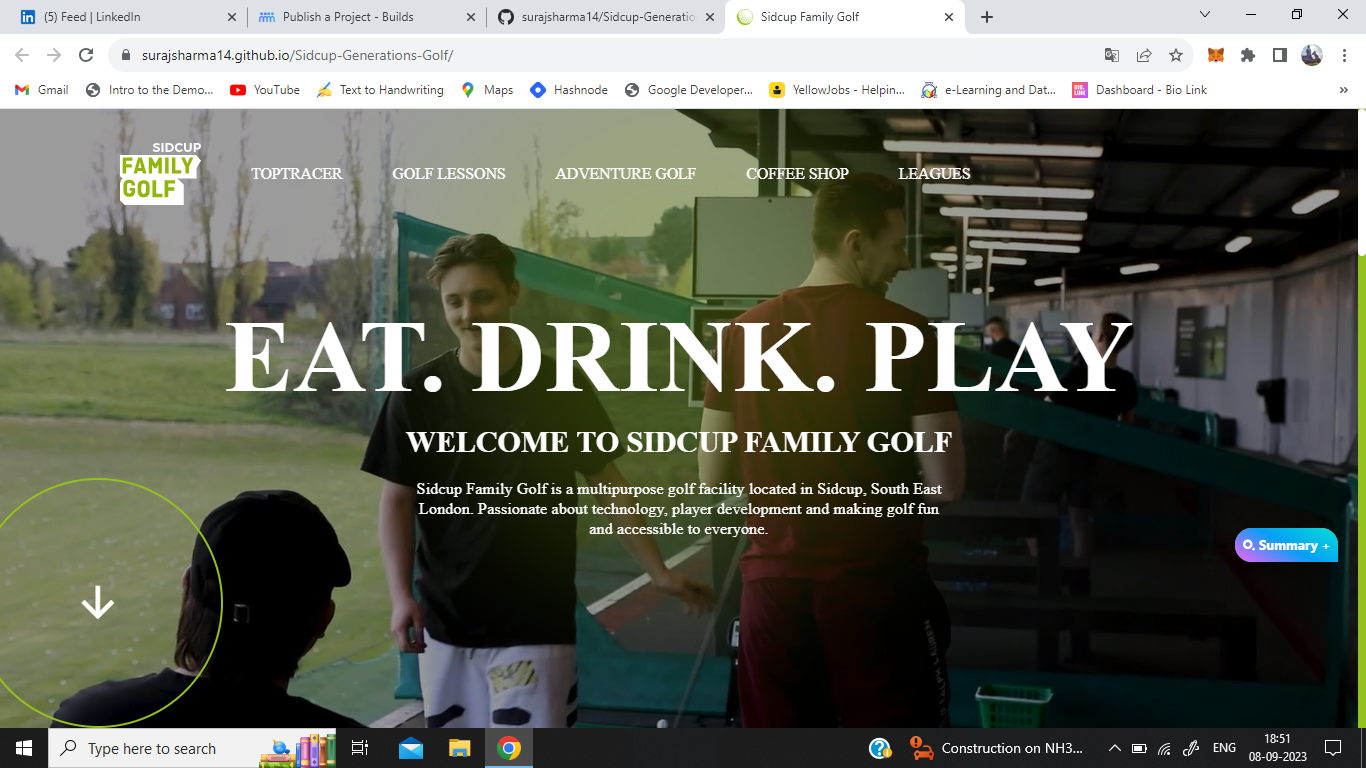The width and height of the screenshot is (1366, 768).
Task: Click the Chrome taskbar icon
Action: click(509, 748)
